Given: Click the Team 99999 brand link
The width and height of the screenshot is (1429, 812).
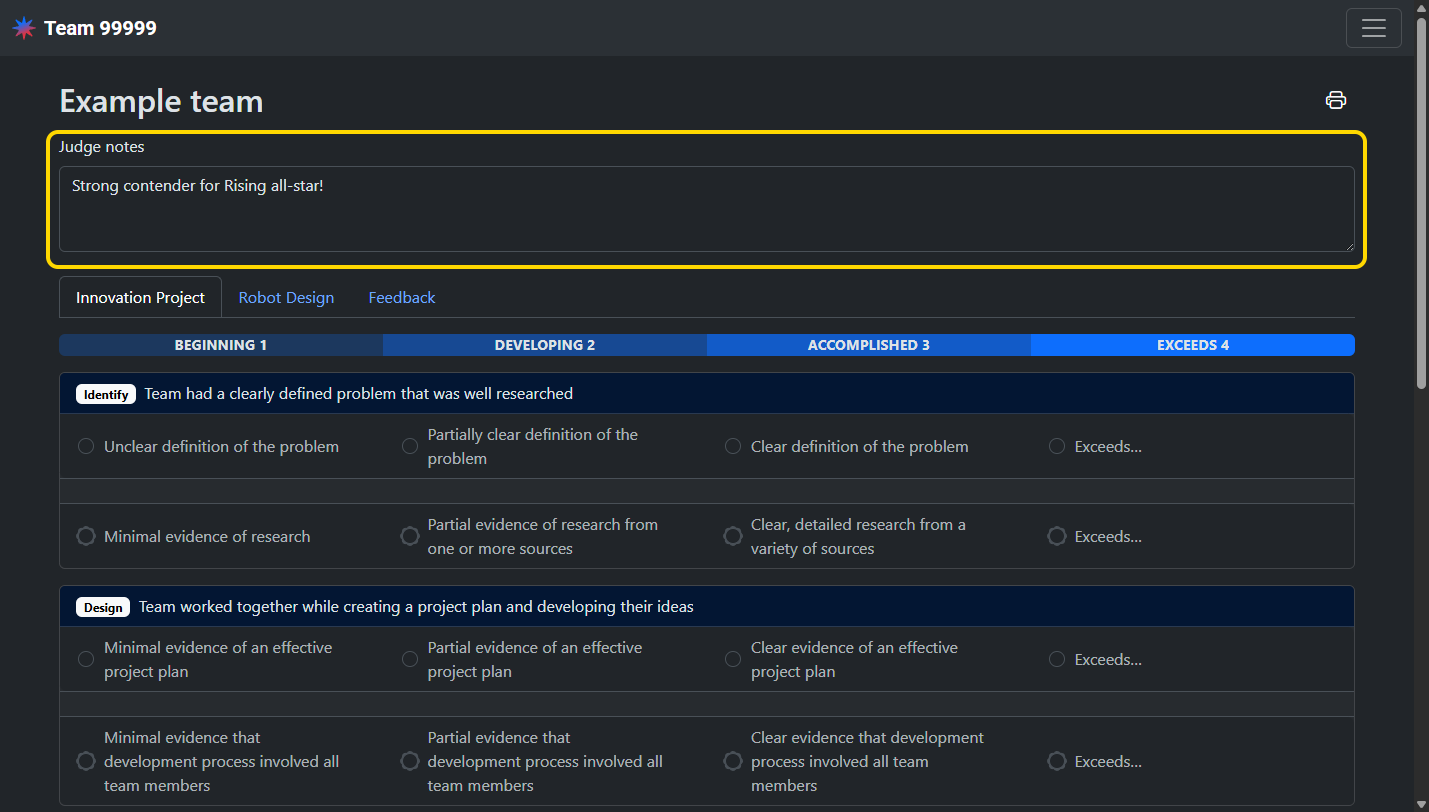Looking at the screenshot, I should point(100,28).
